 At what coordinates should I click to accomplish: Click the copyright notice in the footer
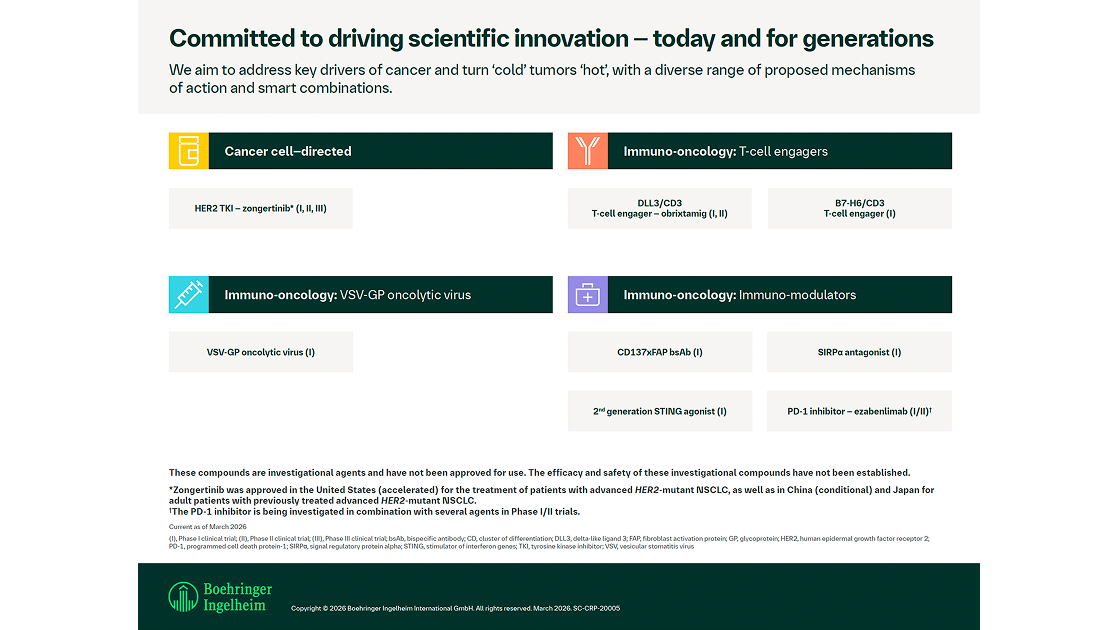(456, 609)
